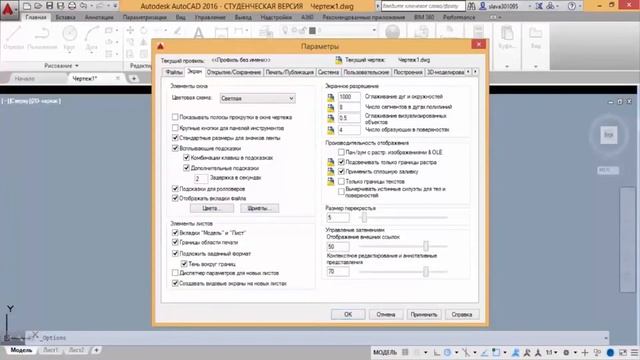Toggle polar tracking icon in status bar

(x=447, y=352)
